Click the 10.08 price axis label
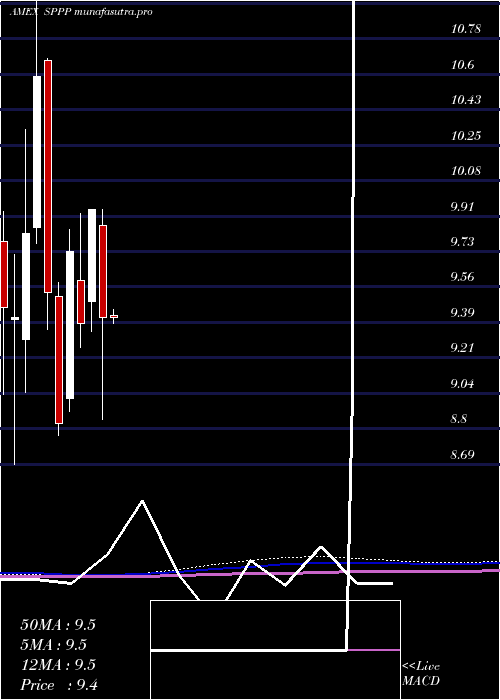 (466, 171)
